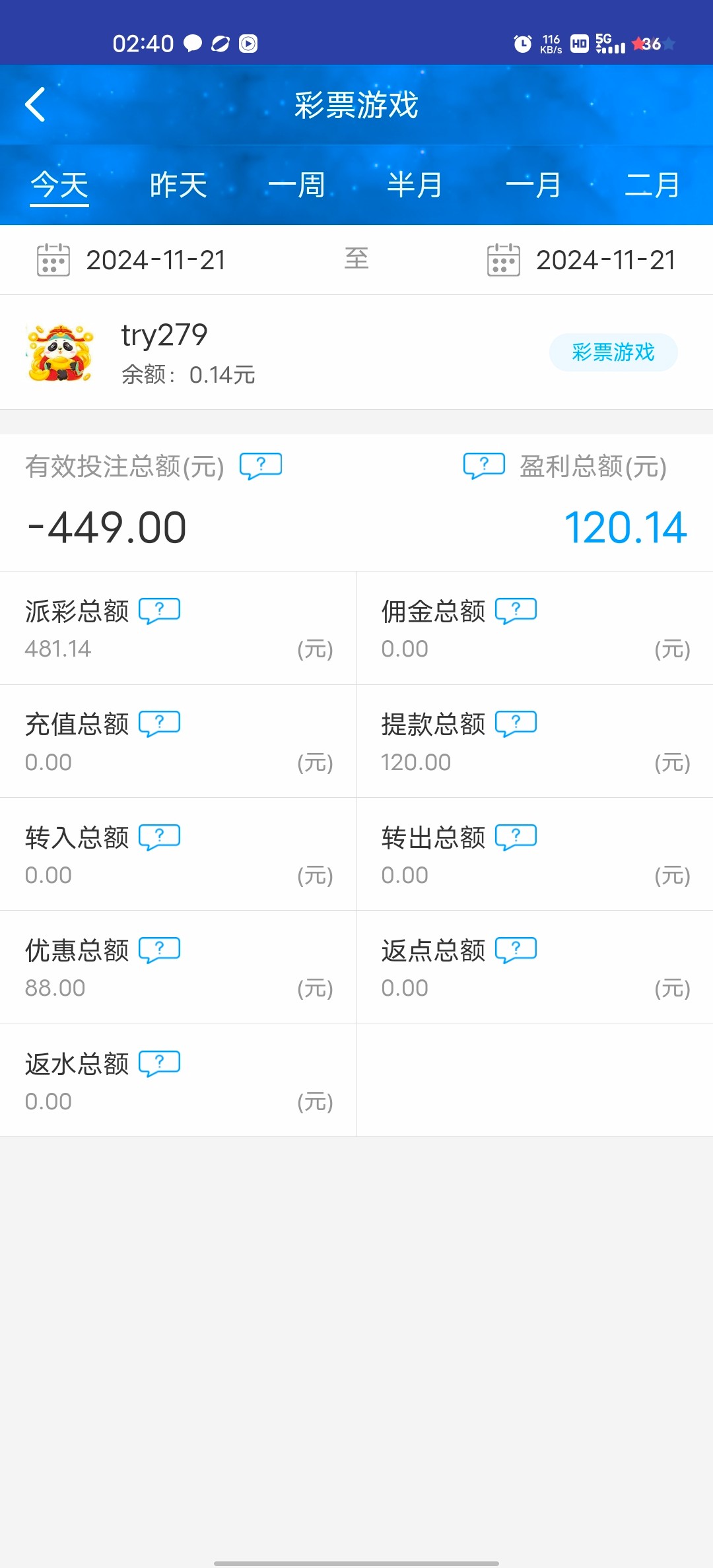Open the start date calendar icon
713x1568 pixels.
(x=53, y=259)
